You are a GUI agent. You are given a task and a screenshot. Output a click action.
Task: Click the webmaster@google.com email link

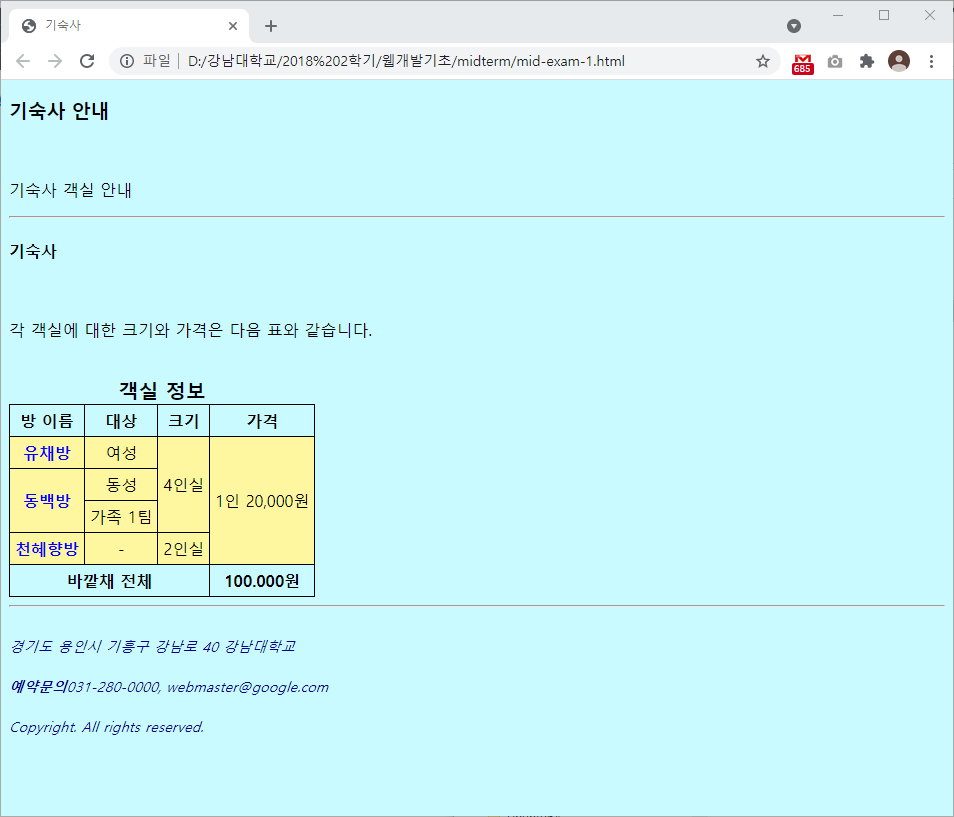coord(250,687)
